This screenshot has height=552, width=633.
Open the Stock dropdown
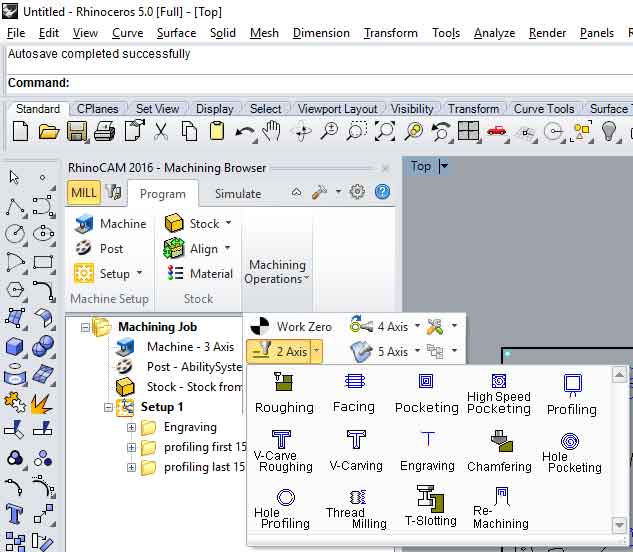pos(228,223)
